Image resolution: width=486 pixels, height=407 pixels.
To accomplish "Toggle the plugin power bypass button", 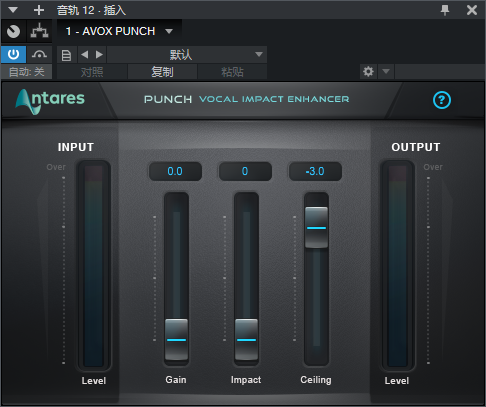I will click(x=13, y=54).
